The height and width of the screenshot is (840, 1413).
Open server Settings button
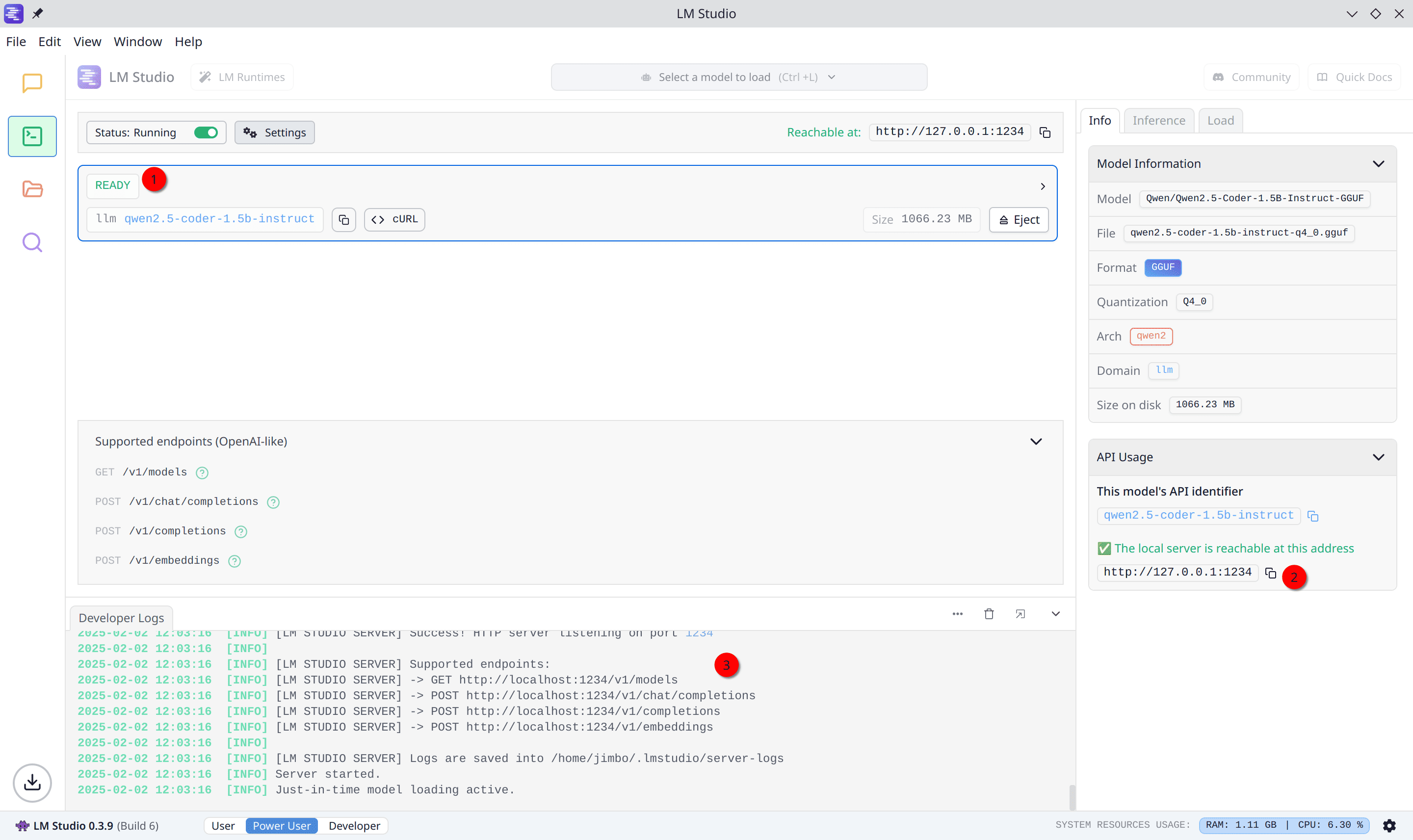click(274, 132)
